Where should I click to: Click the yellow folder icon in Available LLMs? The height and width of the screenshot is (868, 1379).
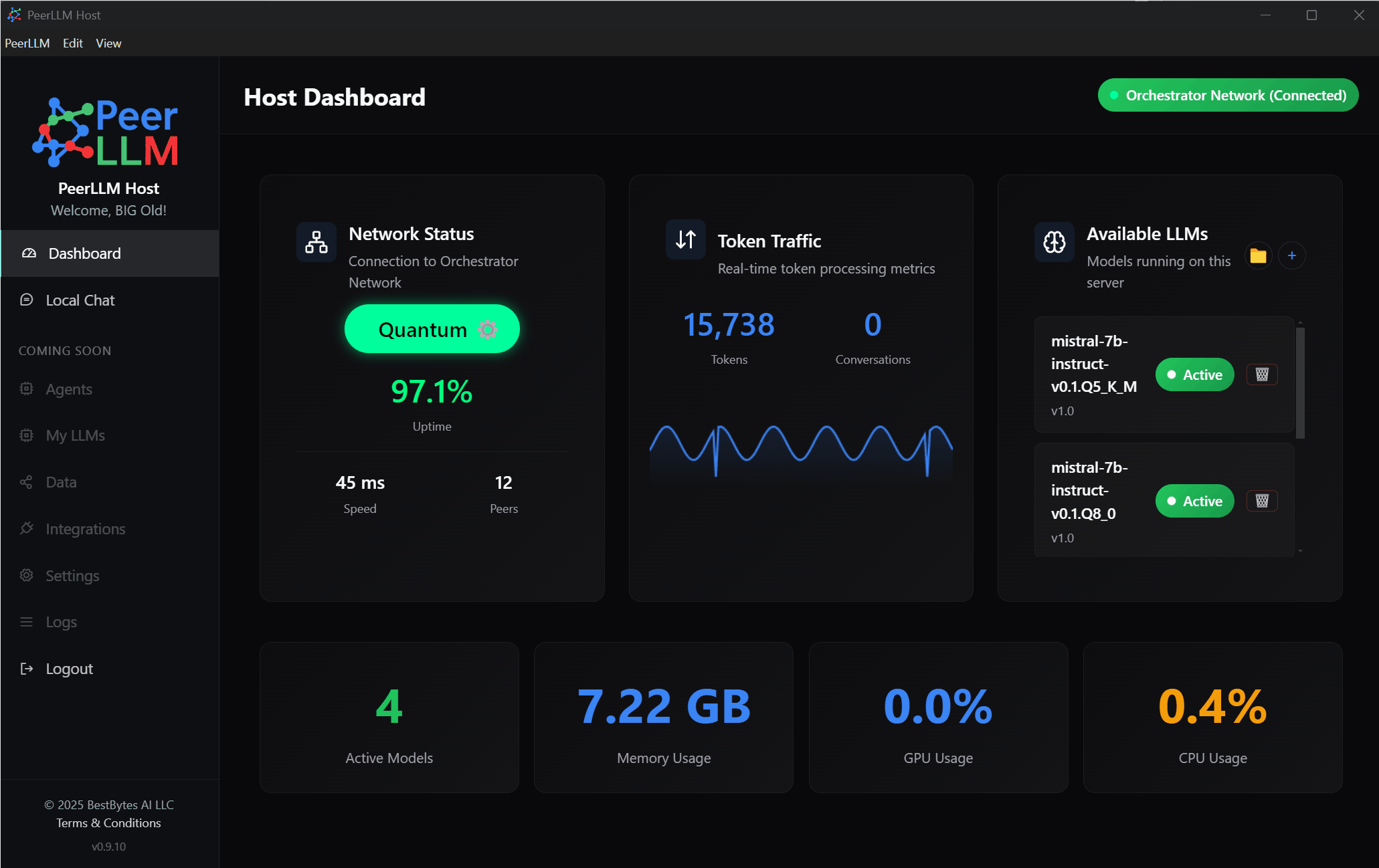pyautogui.click(x=1258, y=255)
